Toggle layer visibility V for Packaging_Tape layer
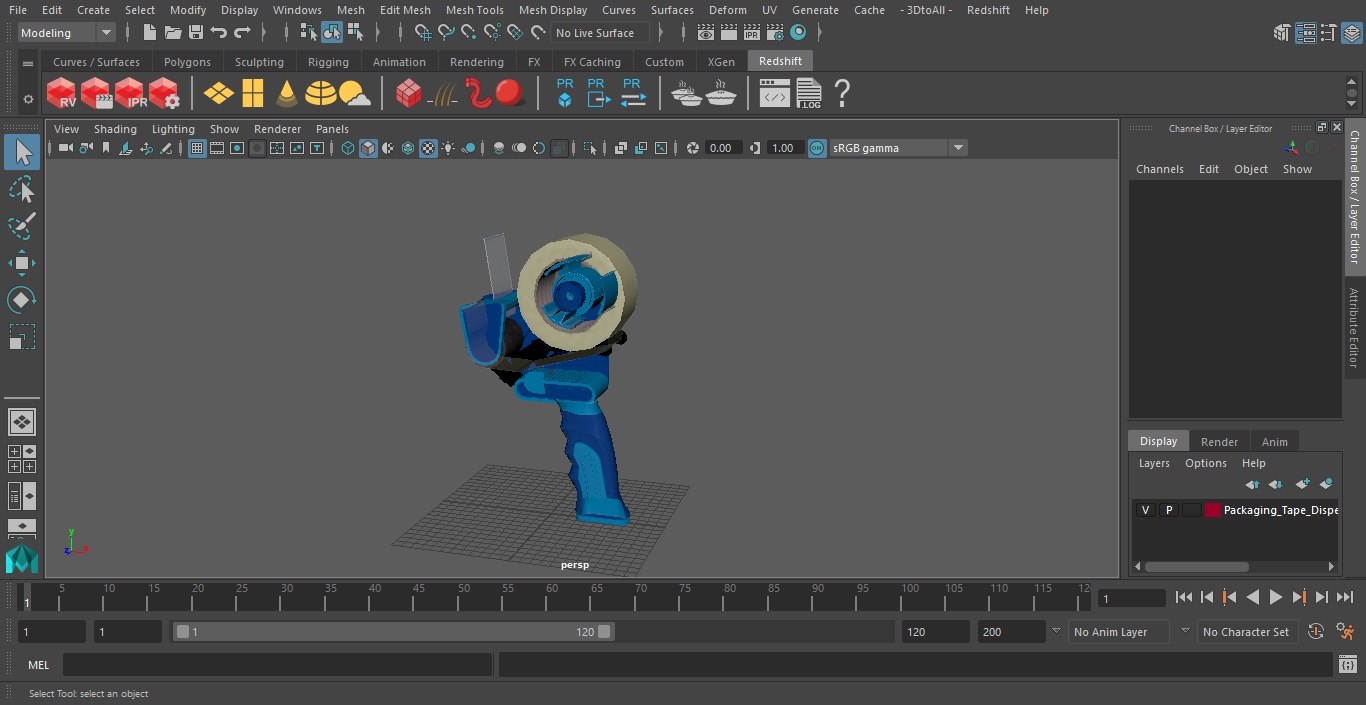 pos(1145,510)
